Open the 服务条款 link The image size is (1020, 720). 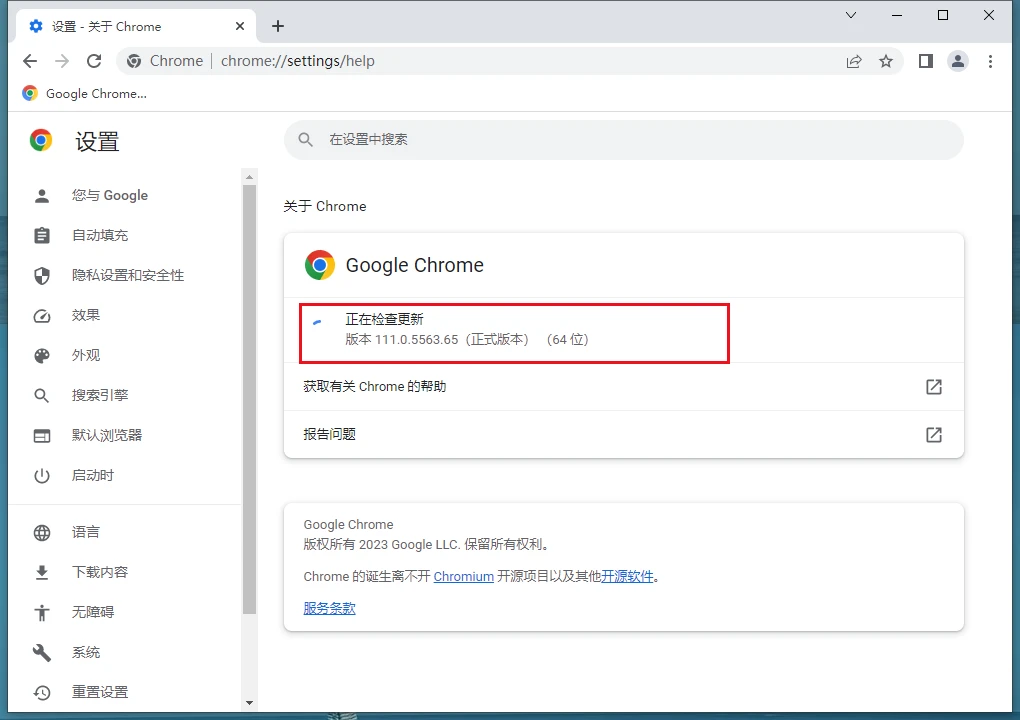[329, 609]
